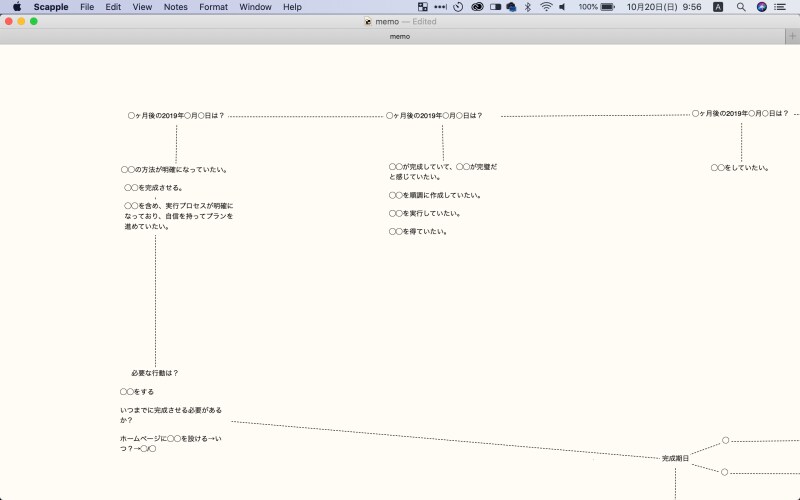Add a new tab with plus button
Image resolution: width=800 pixels, height=500 pixels.
[x=792, y=36]
